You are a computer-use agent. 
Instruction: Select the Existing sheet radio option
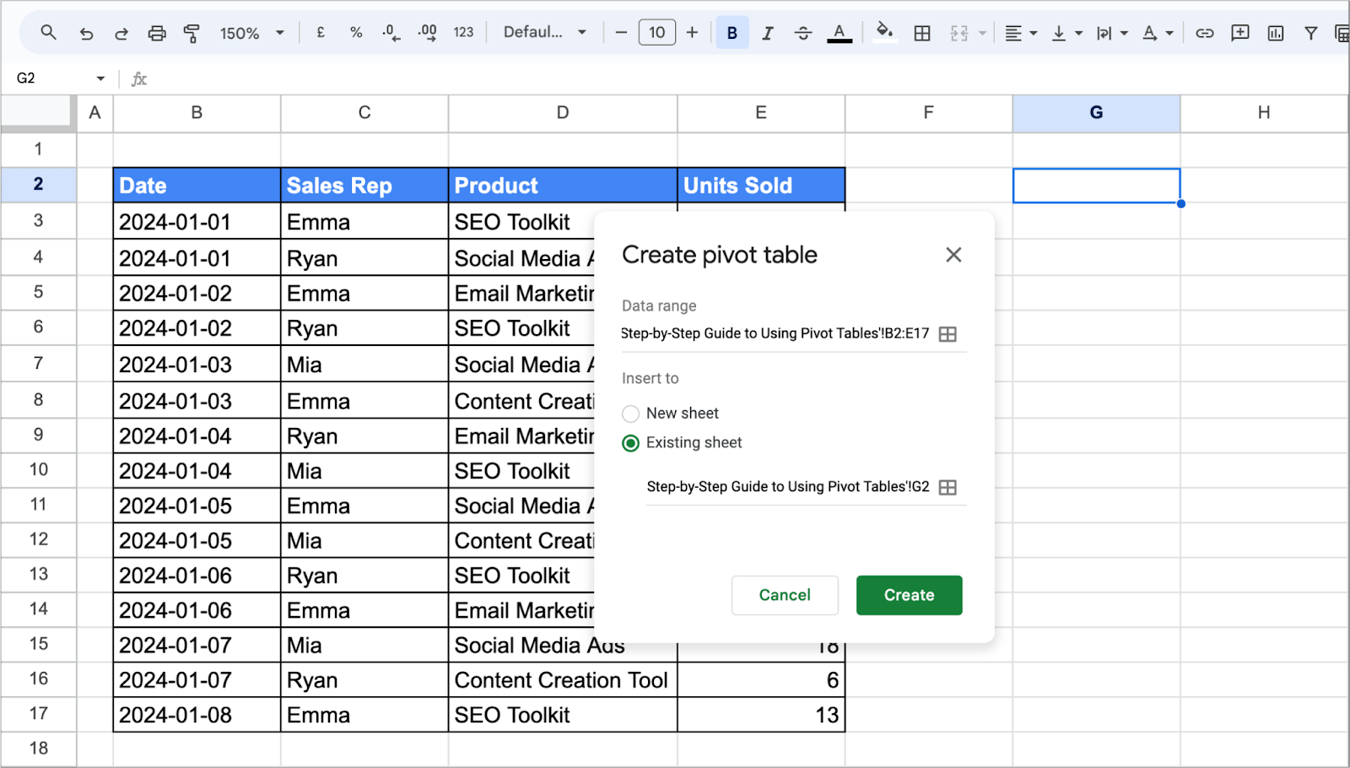click(x=631, y=443)
